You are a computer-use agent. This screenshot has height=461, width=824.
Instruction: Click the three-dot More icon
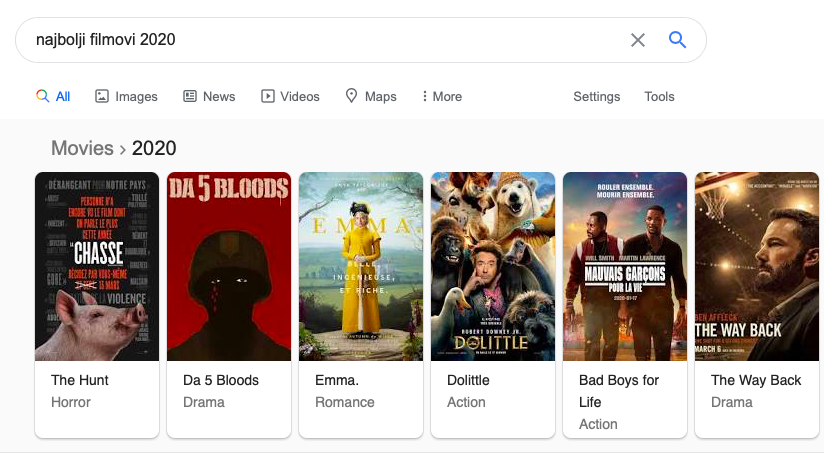pos(424,96)
